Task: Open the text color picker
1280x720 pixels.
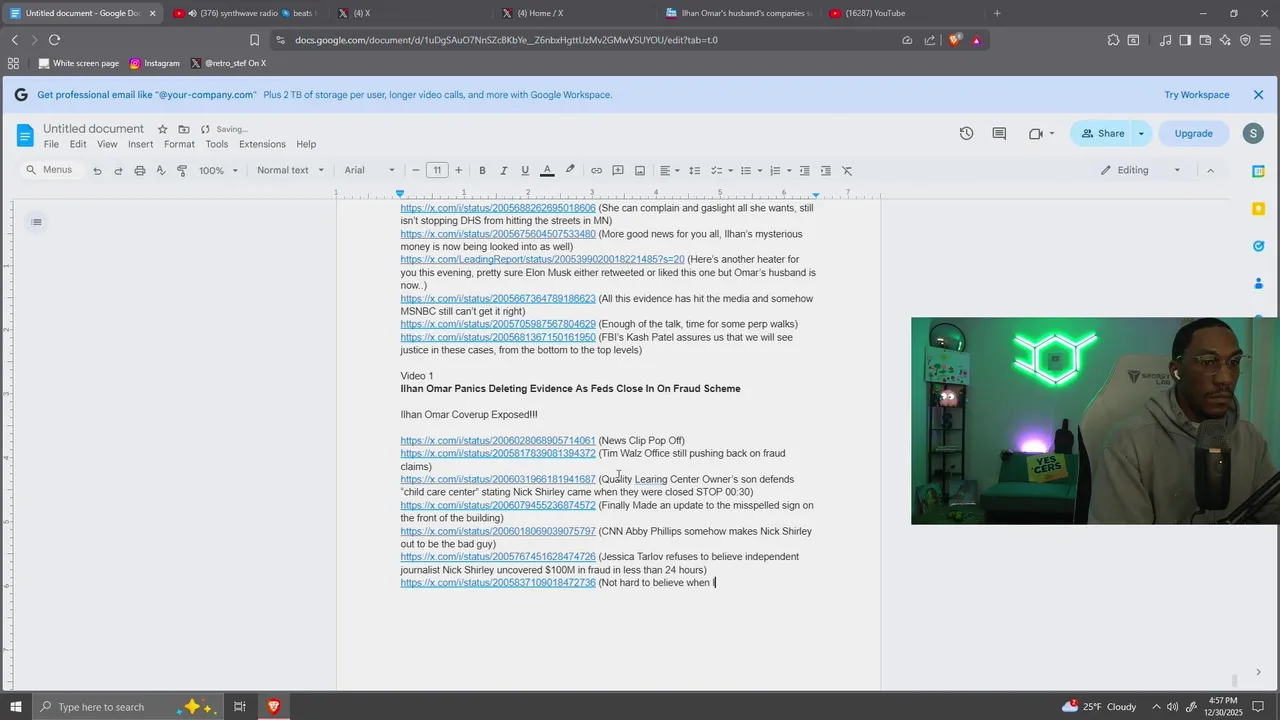Action: pyautogui.click(x=547, y=171)
